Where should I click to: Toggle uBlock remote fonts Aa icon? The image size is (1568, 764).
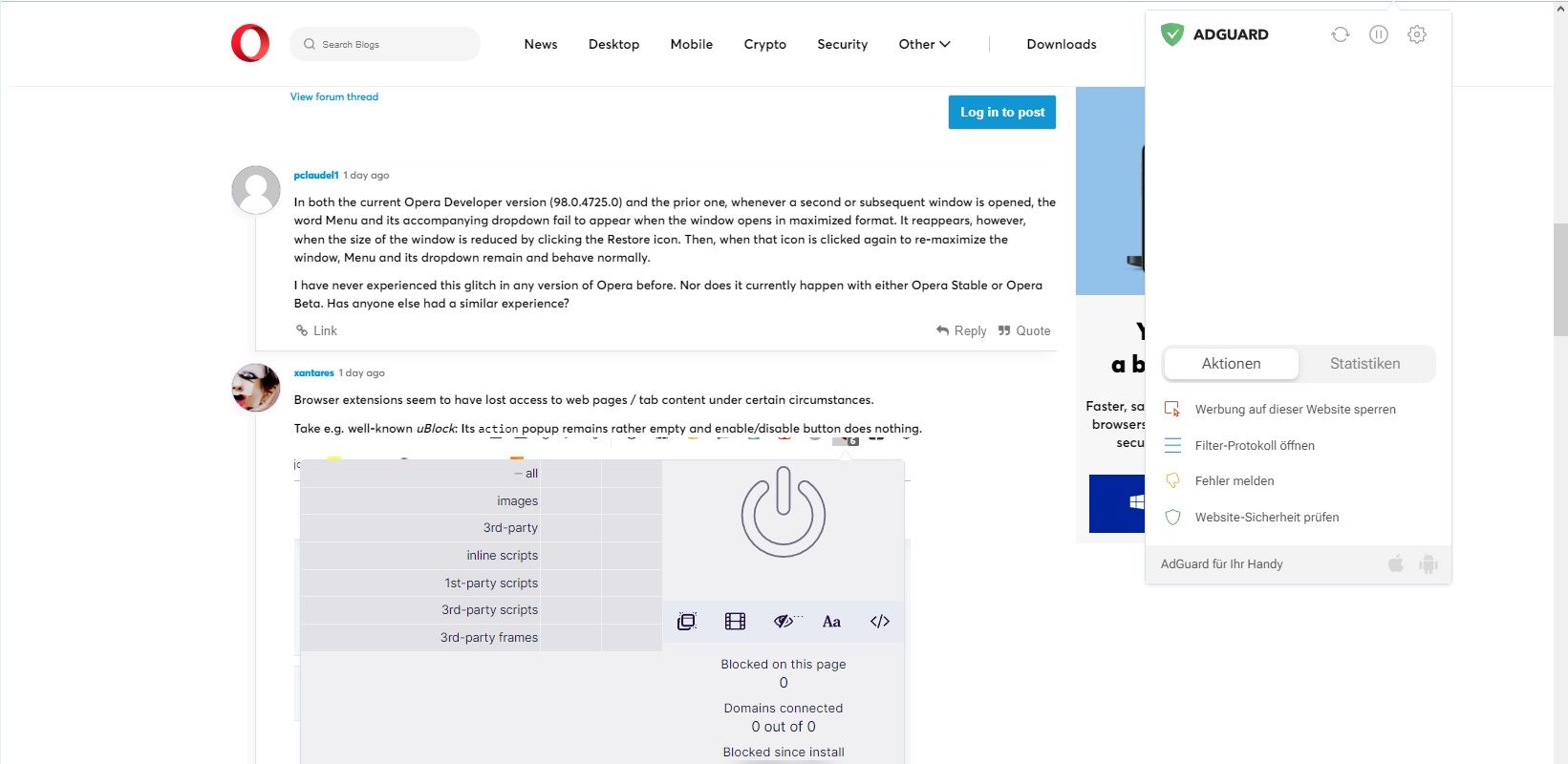[x=831, y=622]
